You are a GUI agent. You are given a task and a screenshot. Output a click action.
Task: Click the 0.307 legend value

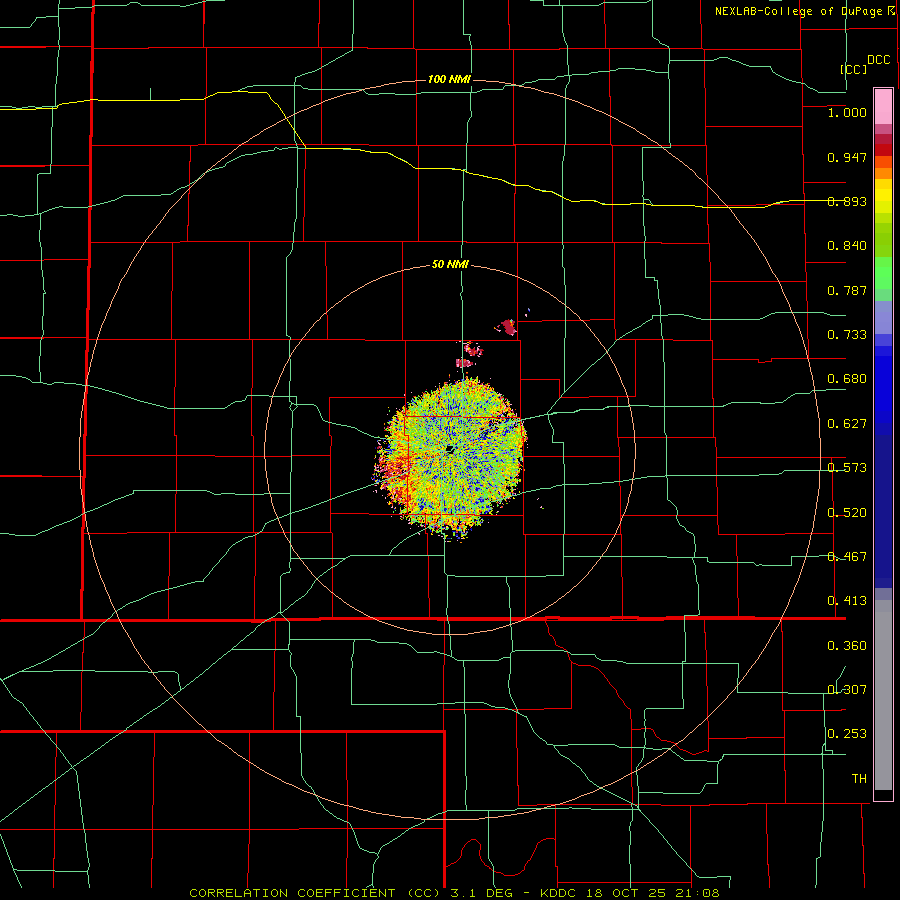[847, 689]
